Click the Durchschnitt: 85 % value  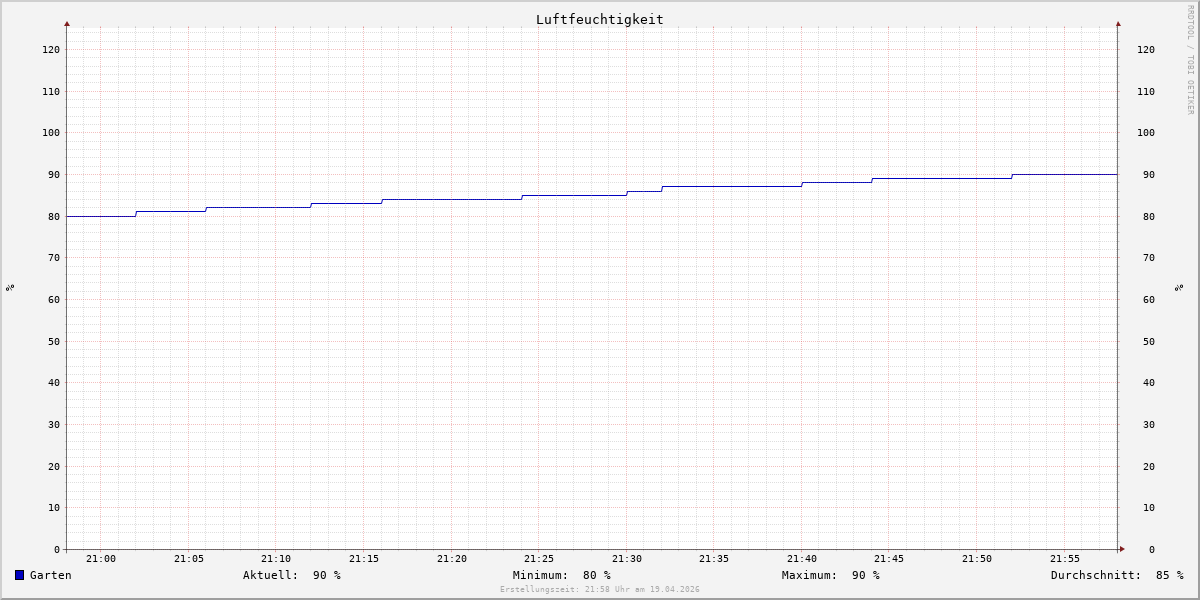pos(1117,575)
